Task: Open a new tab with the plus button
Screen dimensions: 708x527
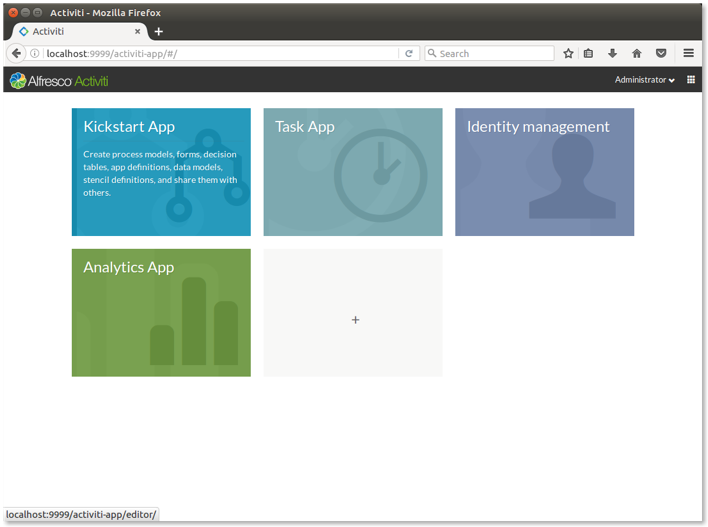Action: click(x=158, y=31)
